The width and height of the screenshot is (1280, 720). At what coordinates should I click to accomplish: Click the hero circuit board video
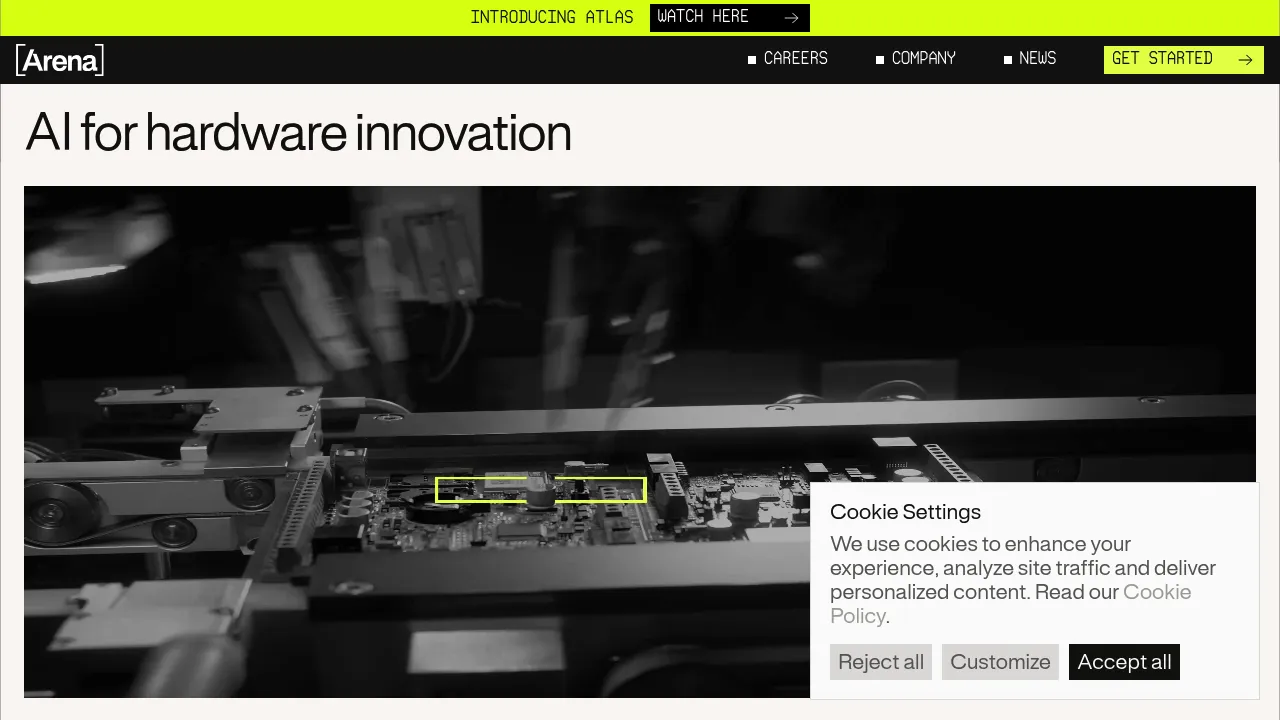[640, 442]
